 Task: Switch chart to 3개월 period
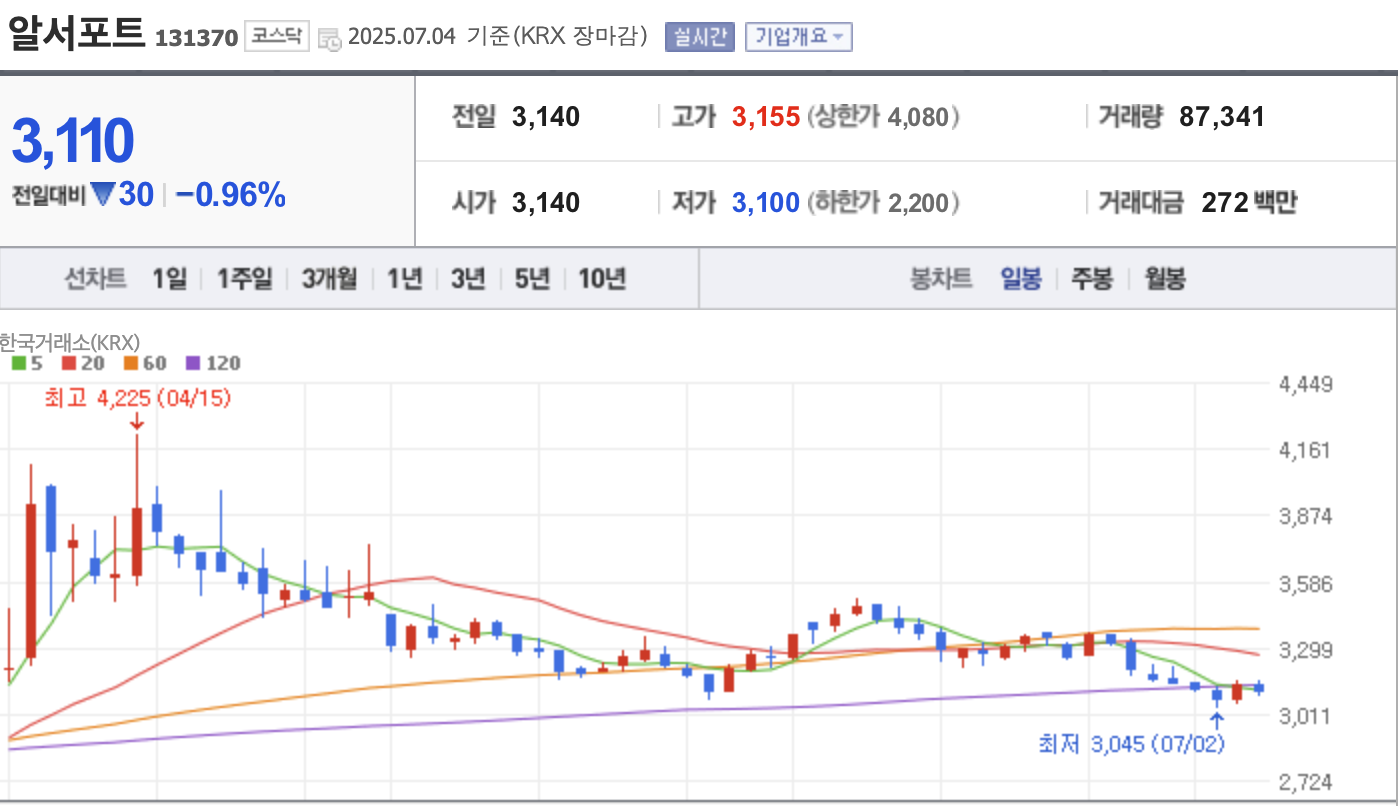(x=329, y=279)
